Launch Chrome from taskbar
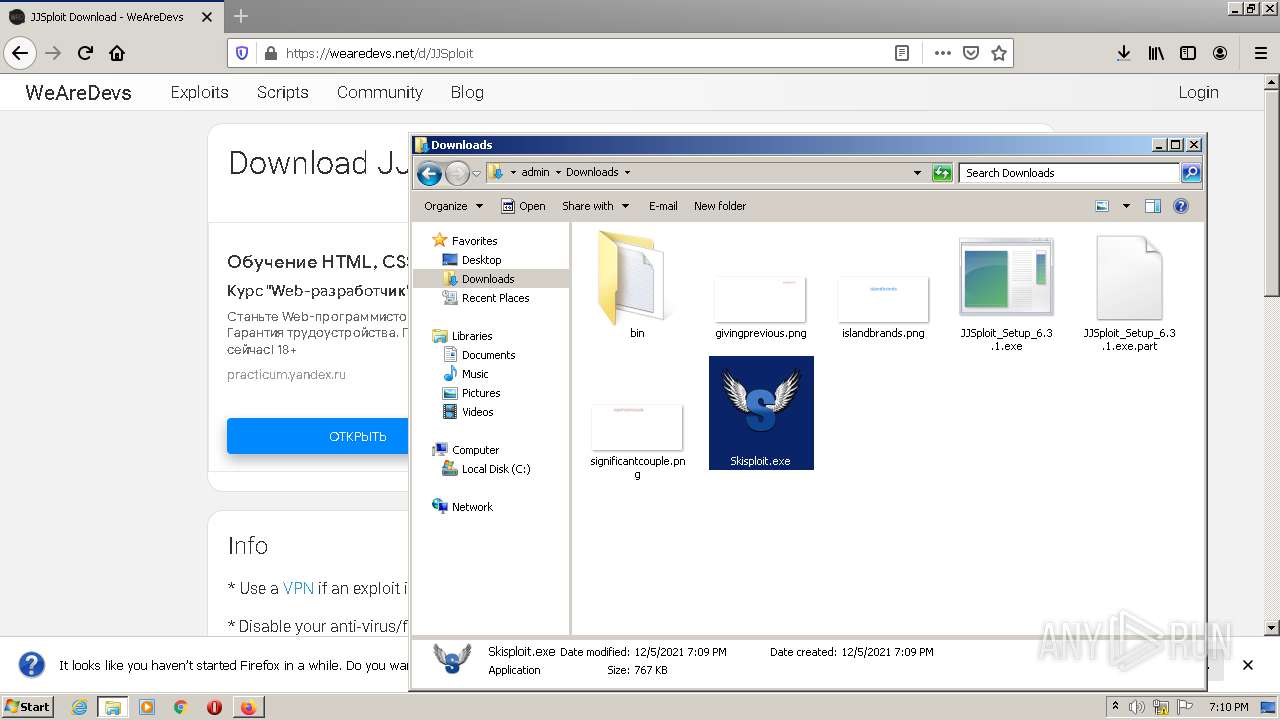Viewport: 1280px width, 720px height. [x=180, y=707]
